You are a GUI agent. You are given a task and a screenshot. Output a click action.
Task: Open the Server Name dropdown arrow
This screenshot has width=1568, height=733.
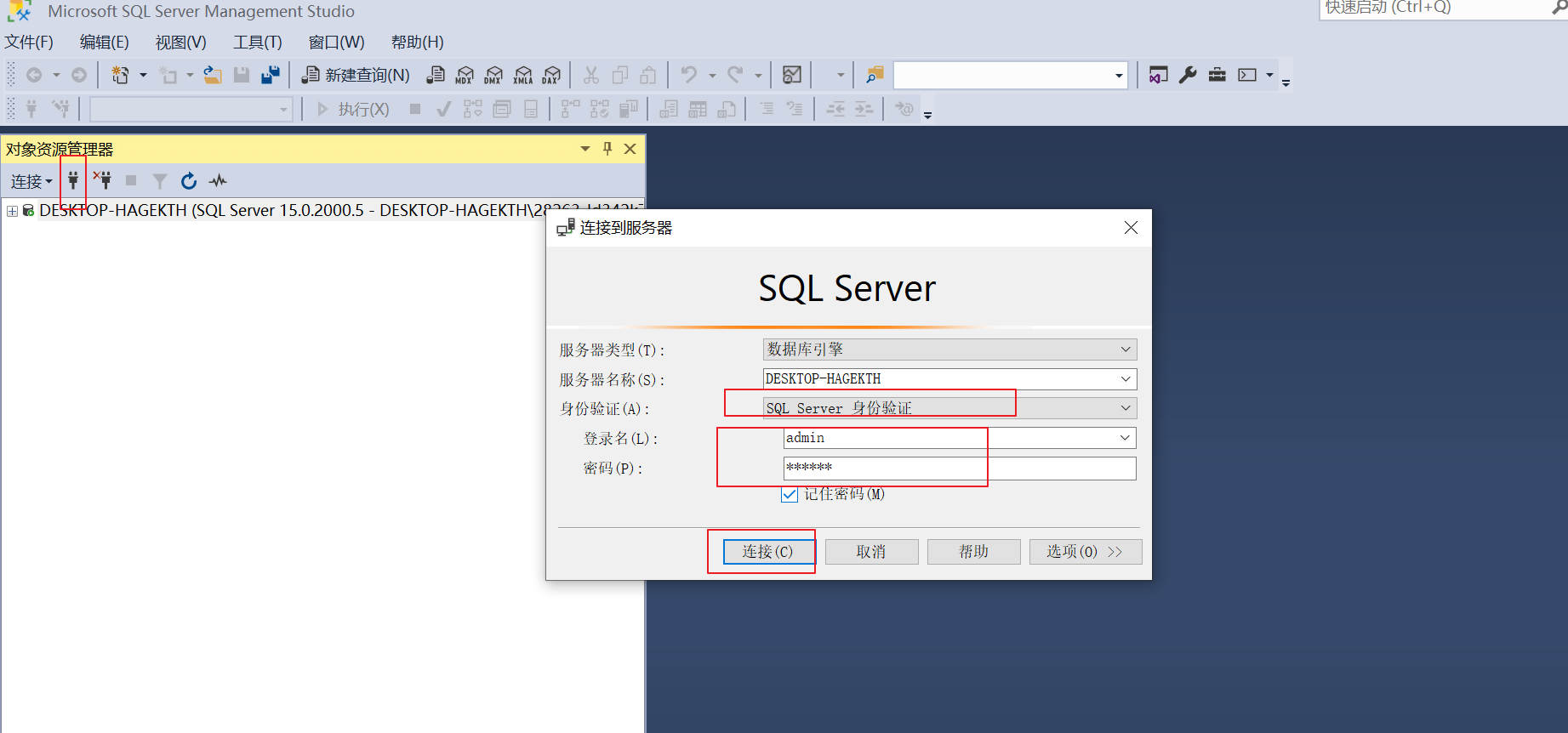tap(1126, 379)
